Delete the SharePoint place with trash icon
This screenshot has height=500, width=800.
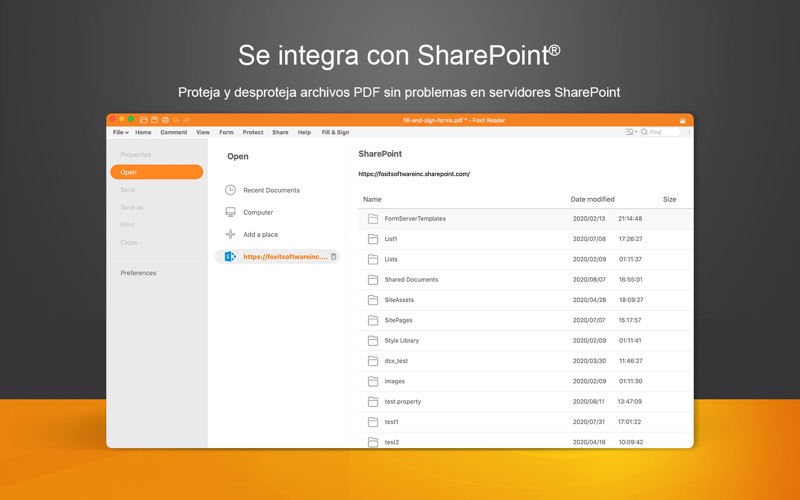click(x=334, y=257)
